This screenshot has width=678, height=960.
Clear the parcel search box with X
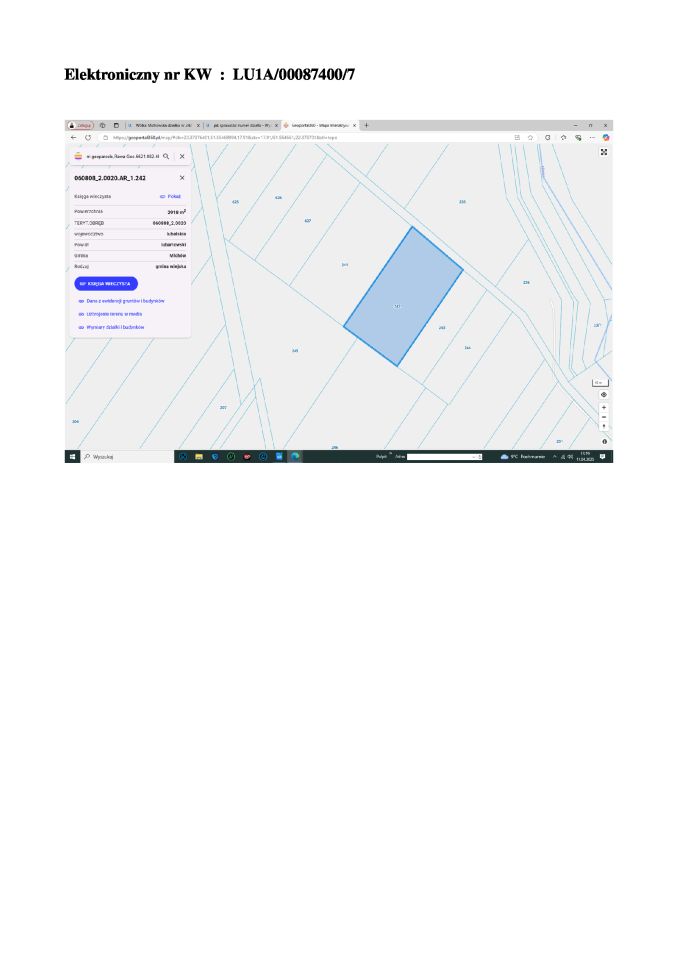(x=182, y=157)
